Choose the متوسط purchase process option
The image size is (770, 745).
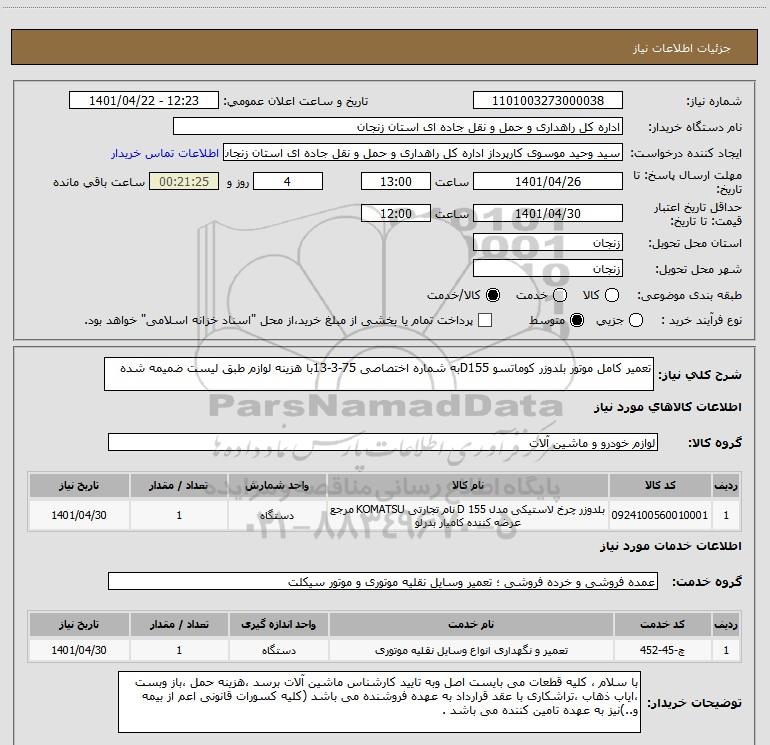(x=577, y=321)
